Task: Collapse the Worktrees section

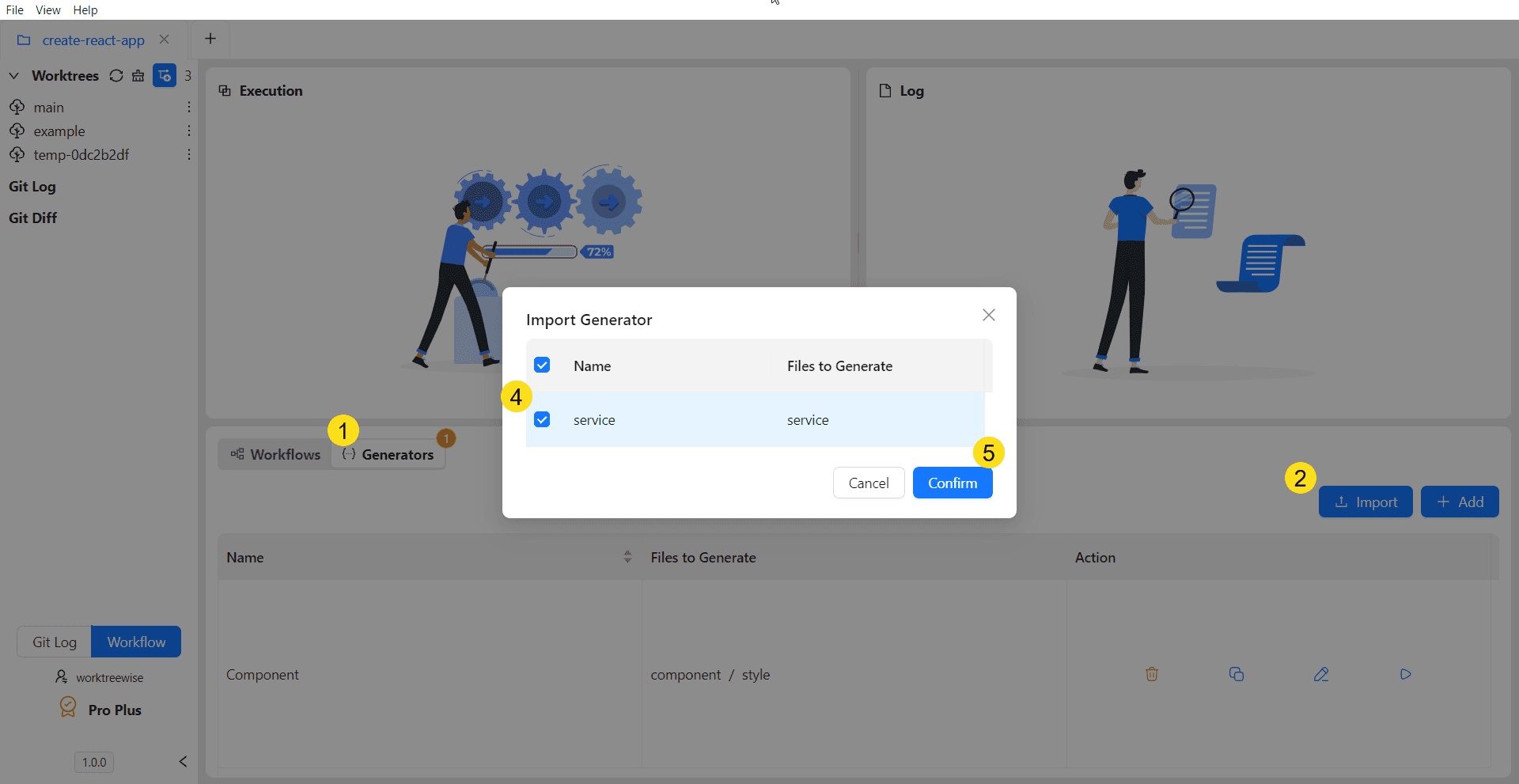Action: pyautogui.click(x=14, y=76)
